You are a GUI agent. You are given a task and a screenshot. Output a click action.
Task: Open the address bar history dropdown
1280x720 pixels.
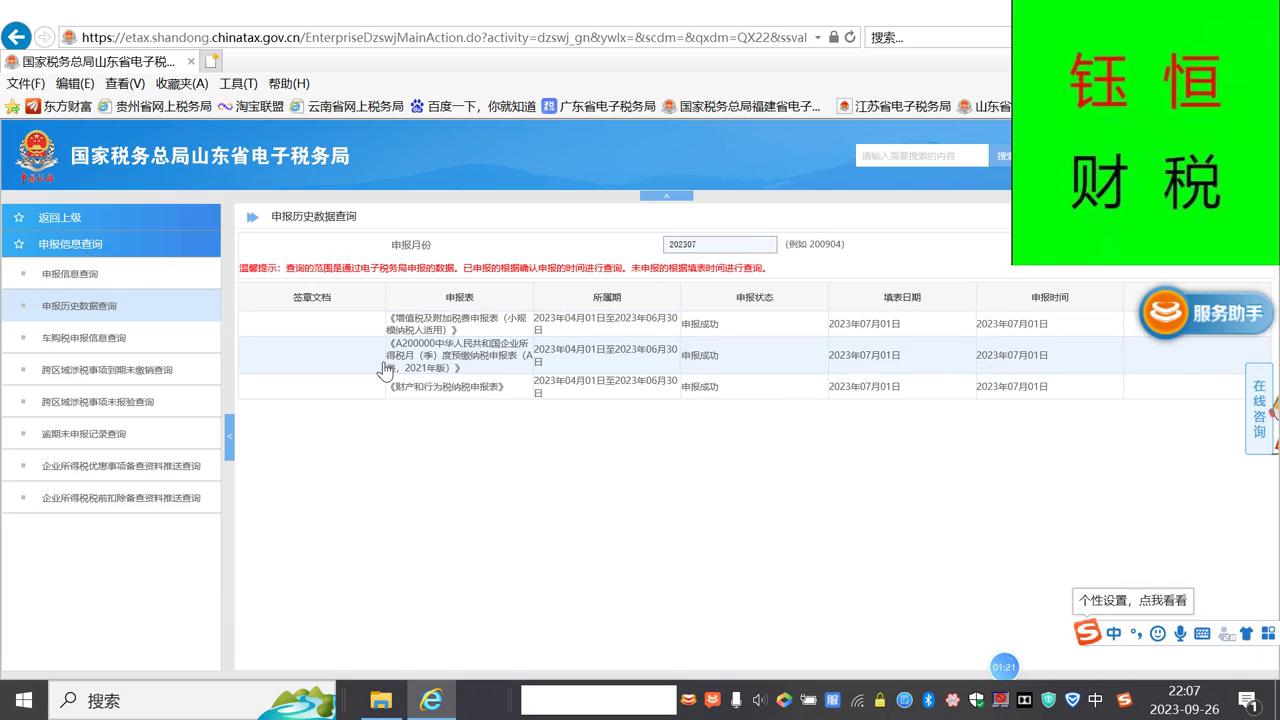[x=816, y=37]
